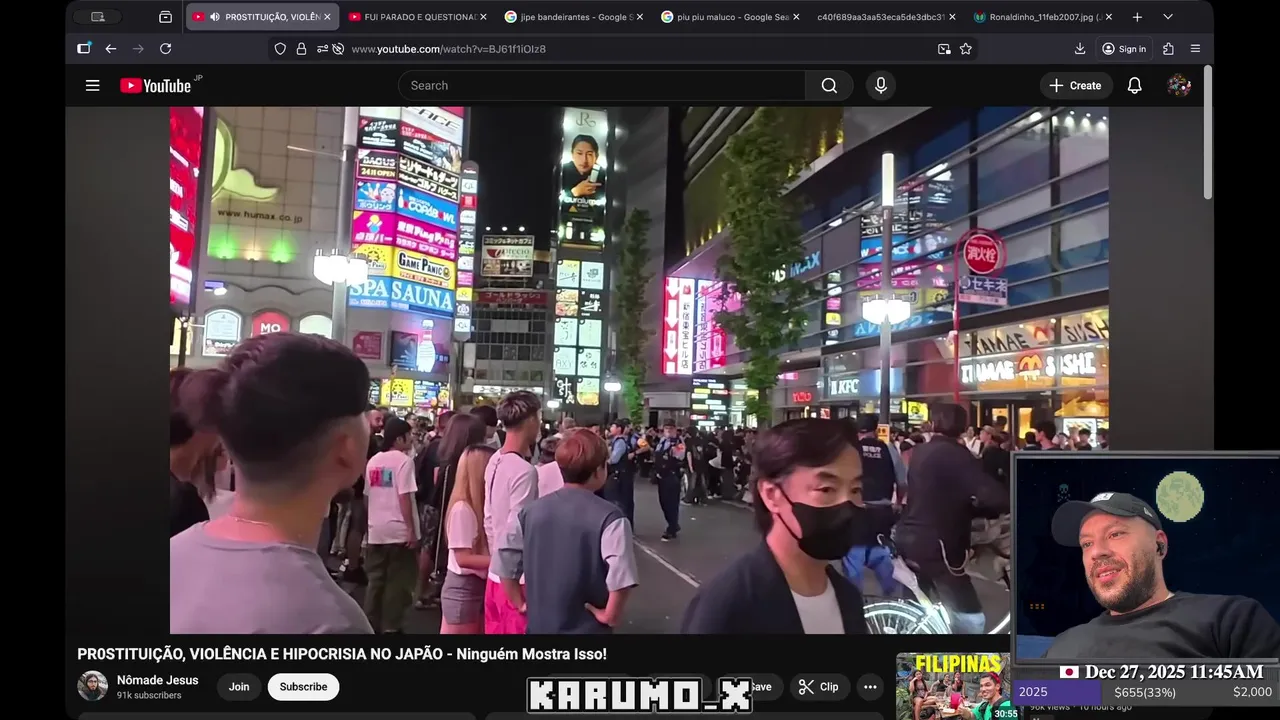Open the browser downloads panel
Image resolution: width=1280 pixels, height=720 pixels.
click(x=1080, y=49)
